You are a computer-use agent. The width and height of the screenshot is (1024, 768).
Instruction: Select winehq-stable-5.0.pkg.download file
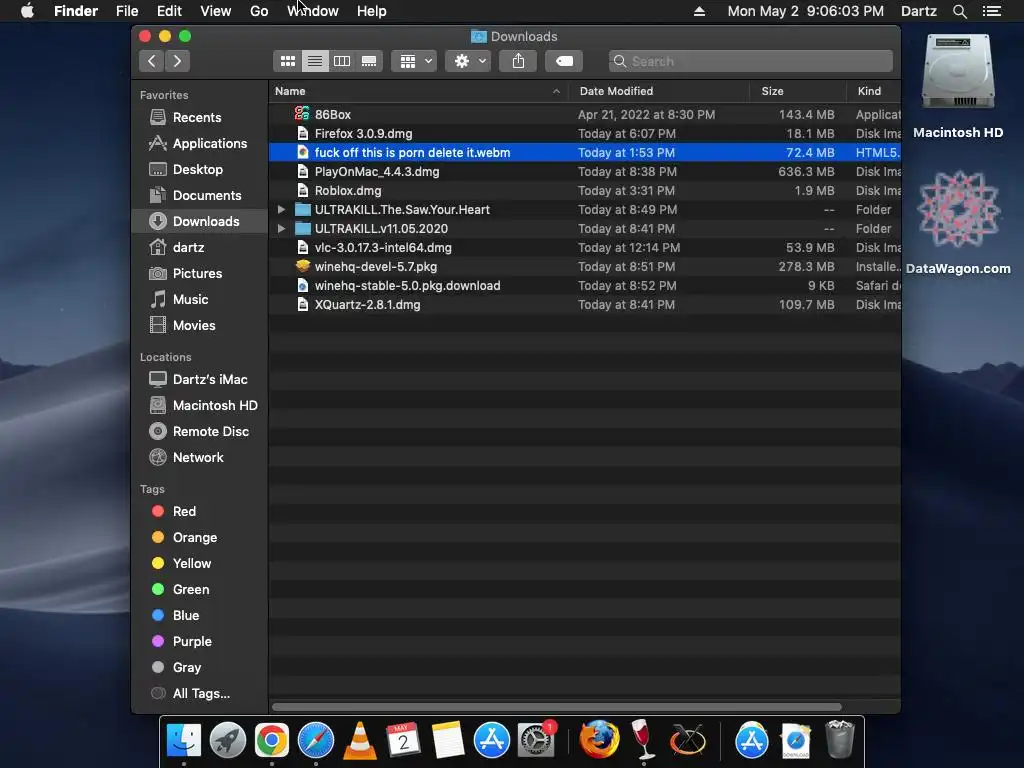(584, 285)
